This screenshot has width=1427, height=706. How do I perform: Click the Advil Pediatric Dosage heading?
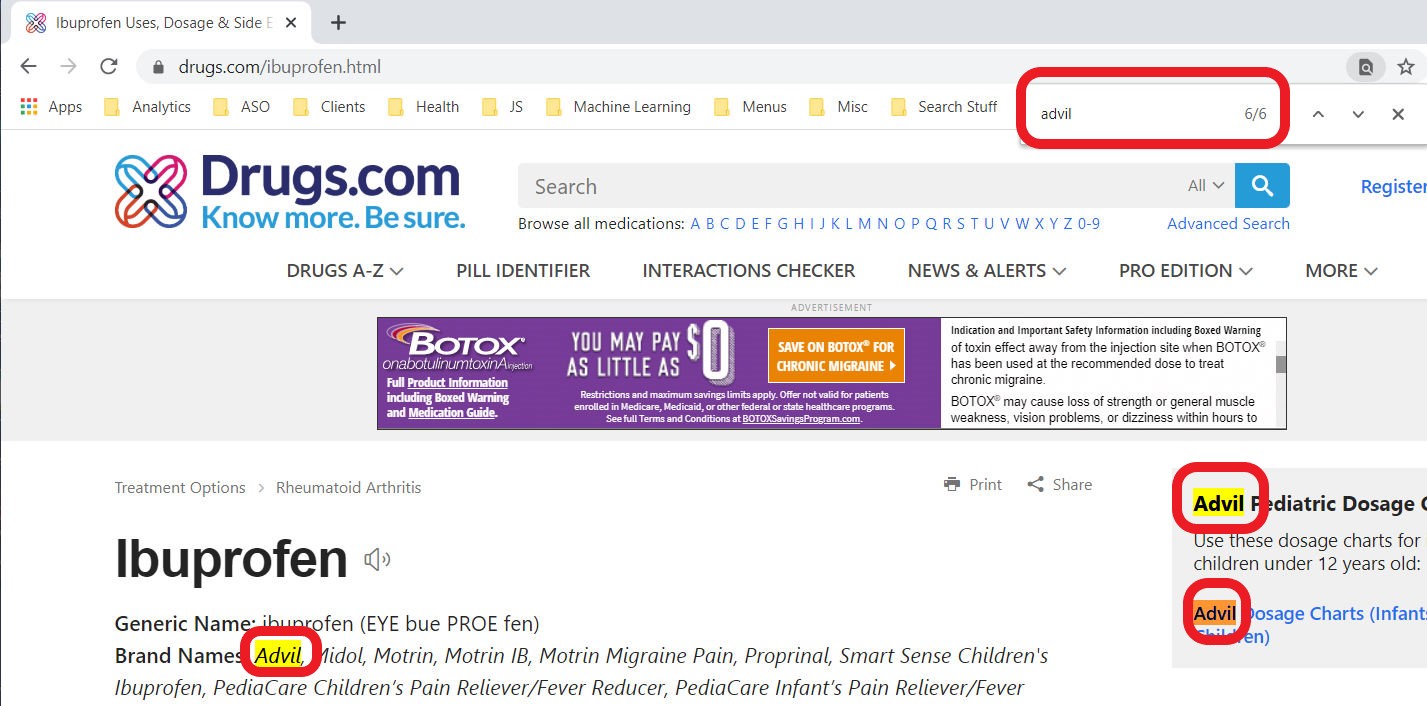[x=1310, y=503]
